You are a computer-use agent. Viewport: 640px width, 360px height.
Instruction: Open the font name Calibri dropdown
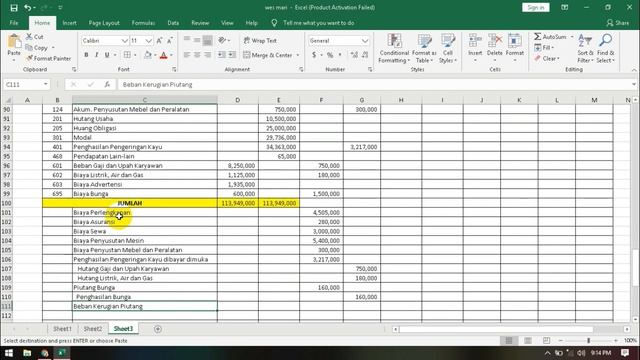[124, 41]
